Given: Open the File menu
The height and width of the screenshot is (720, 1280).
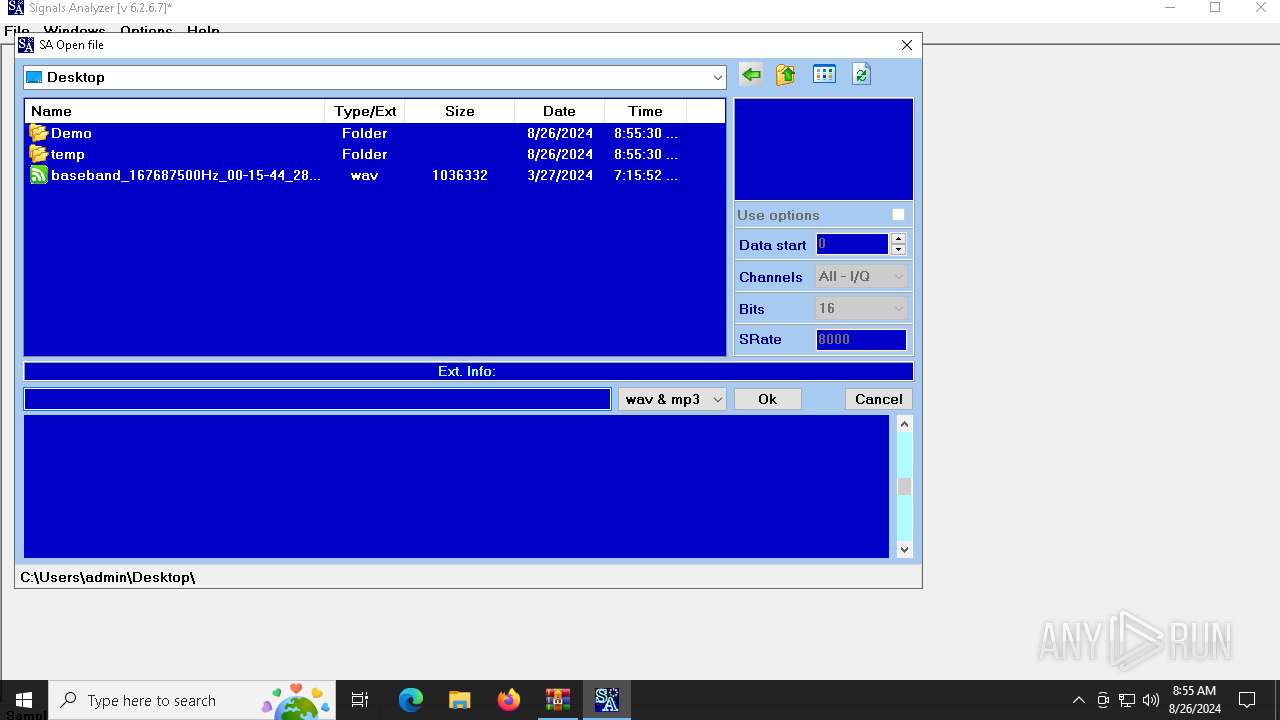Looking at the screenshot, I should coord(17,31).
